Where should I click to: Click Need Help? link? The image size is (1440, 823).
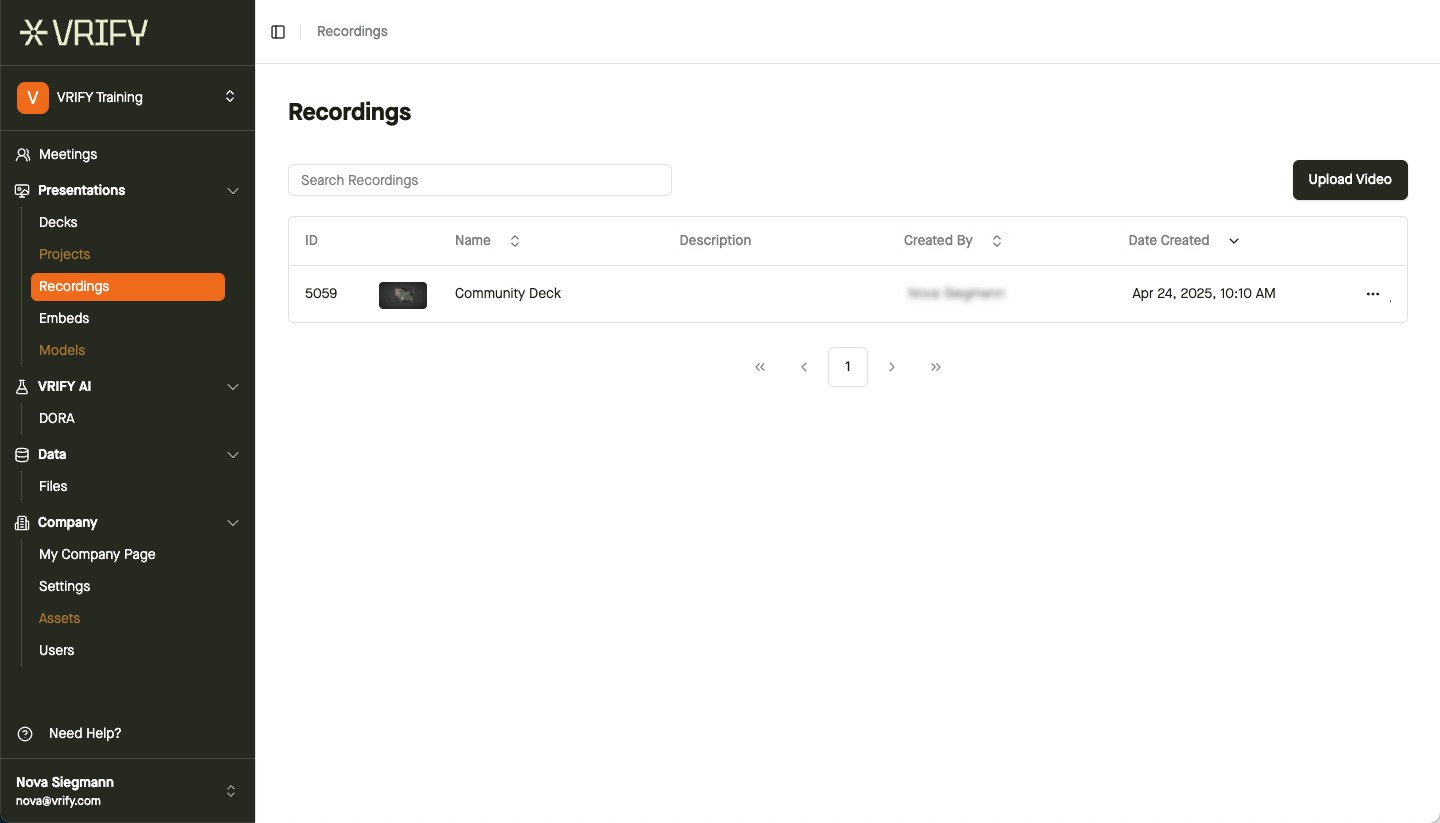[x=85, y=733]
